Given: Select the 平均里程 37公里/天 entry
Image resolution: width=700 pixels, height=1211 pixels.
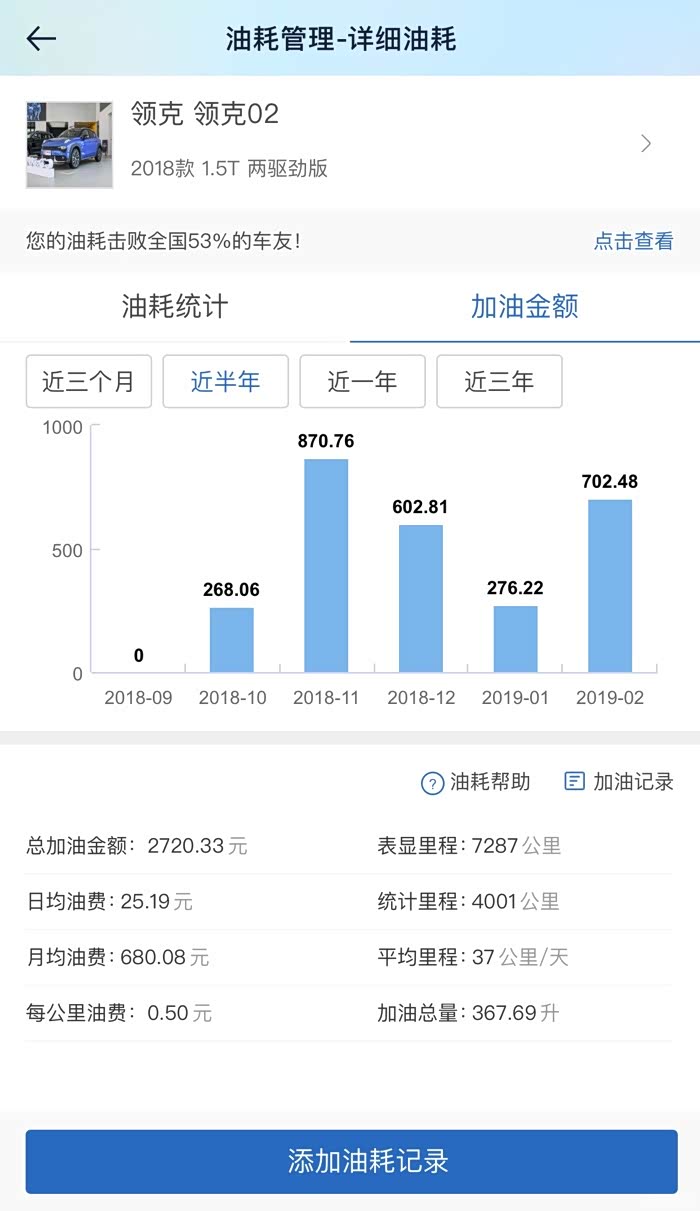Looking at the screenshot, I should 473,958.
